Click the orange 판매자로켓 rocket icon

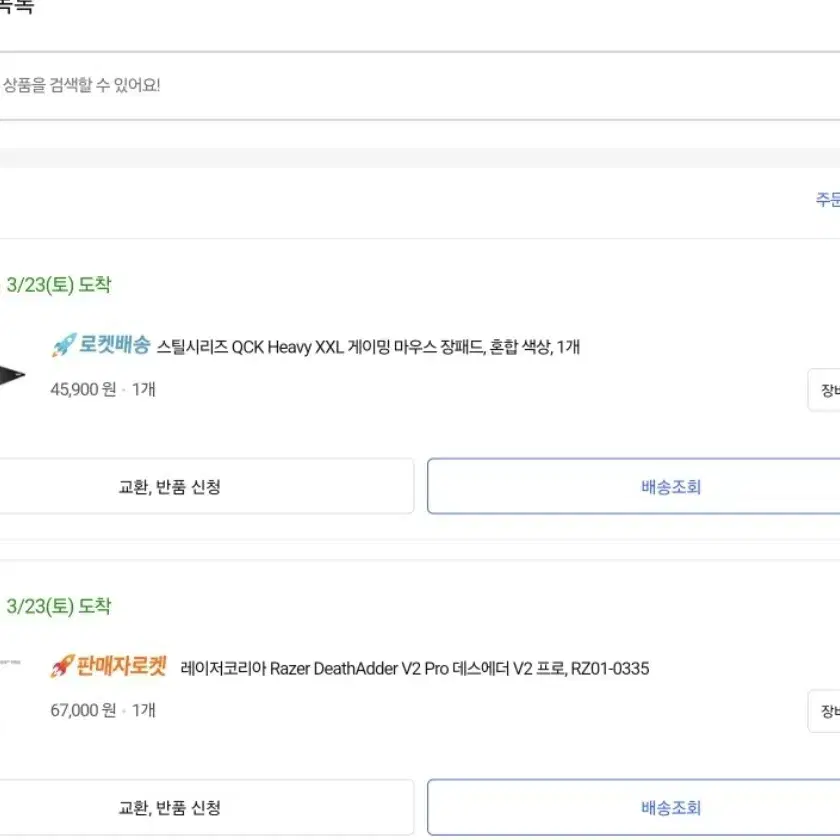pos(62,666)
